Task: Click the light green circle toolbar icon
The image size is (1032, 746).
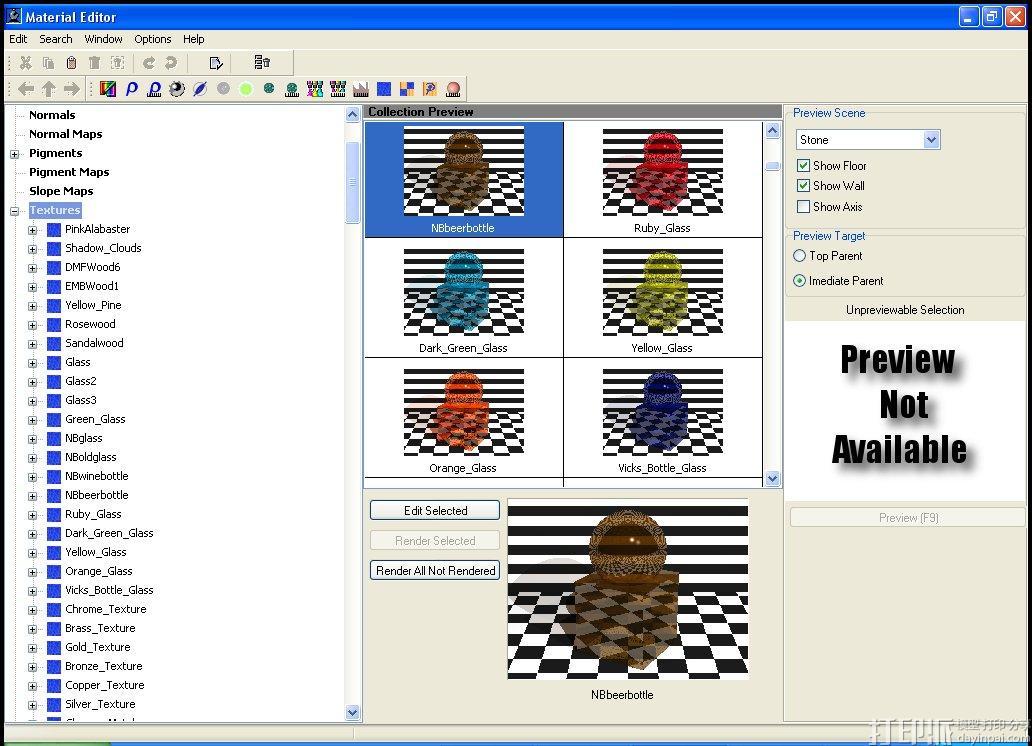Action: pyautogui.click(x=246, y=88)
